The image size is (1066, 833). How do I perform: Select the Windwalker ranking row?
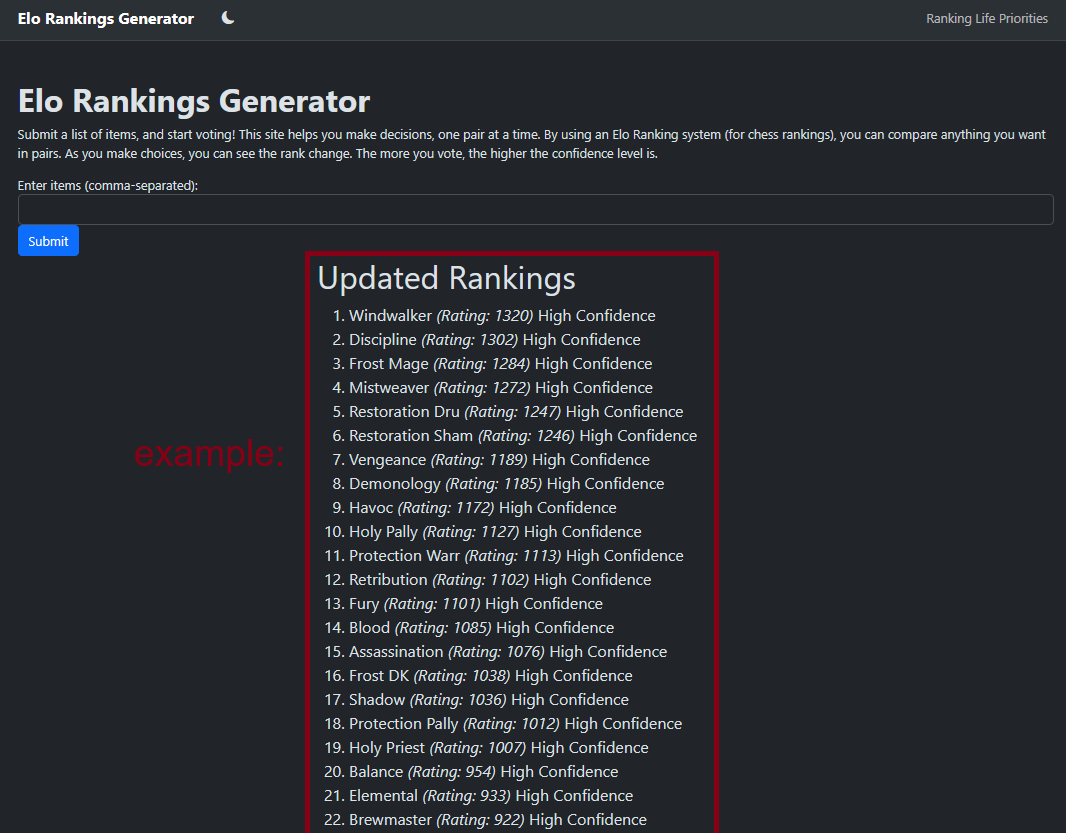[494, 316]
